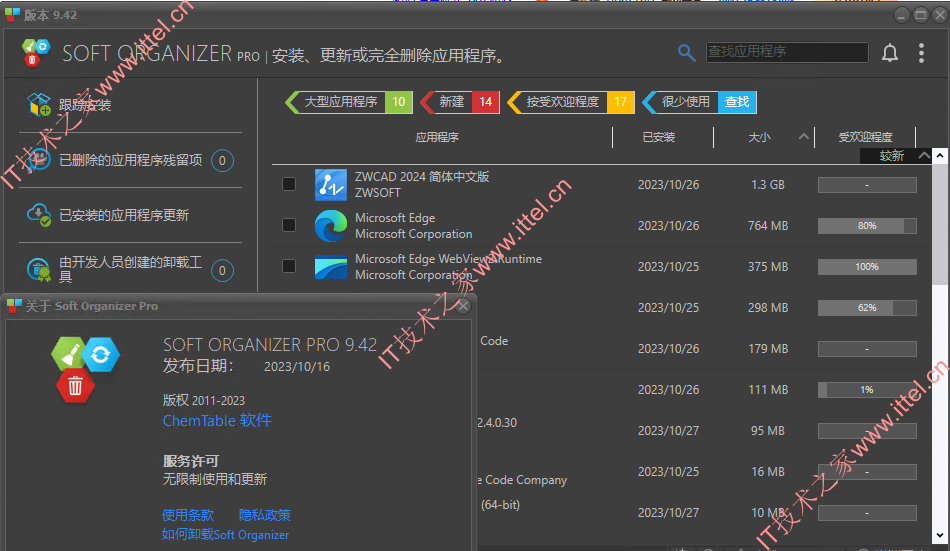
Task: Click the deleted app leftovers icon
Action: (39, 160)
